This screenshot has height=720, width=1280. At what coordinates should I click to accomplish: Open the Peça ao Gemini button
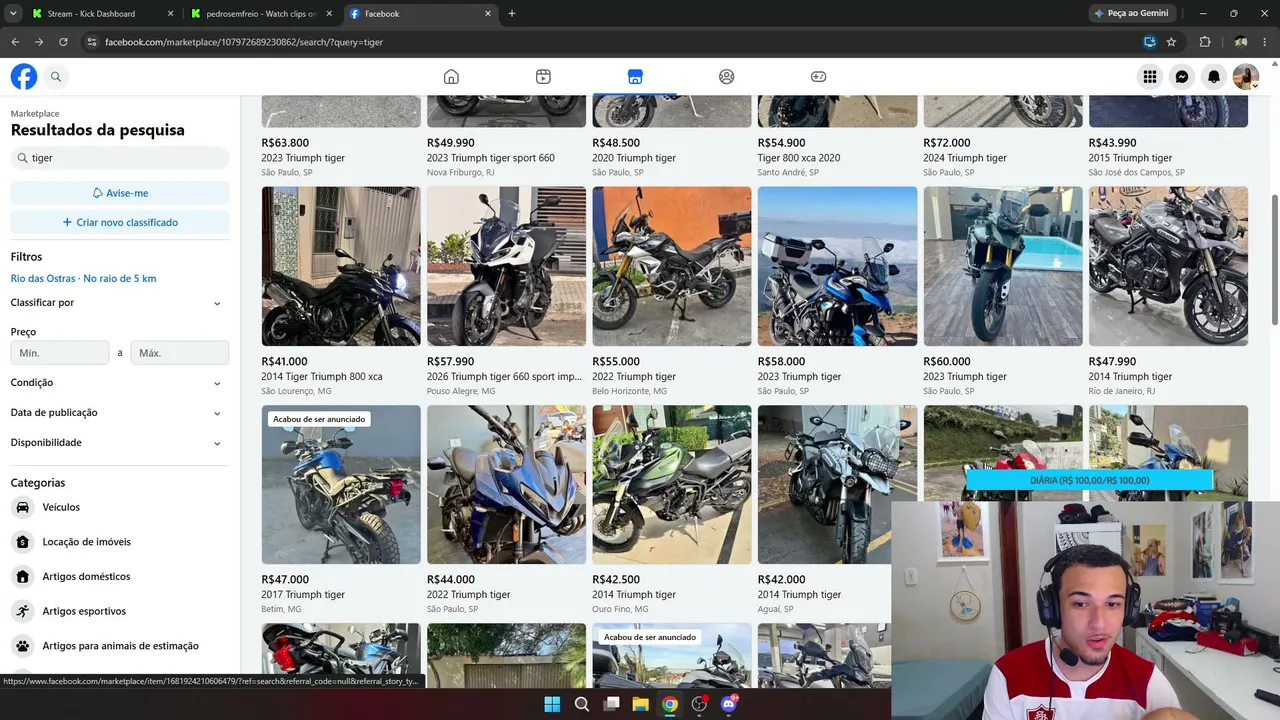click(1132, 14)
